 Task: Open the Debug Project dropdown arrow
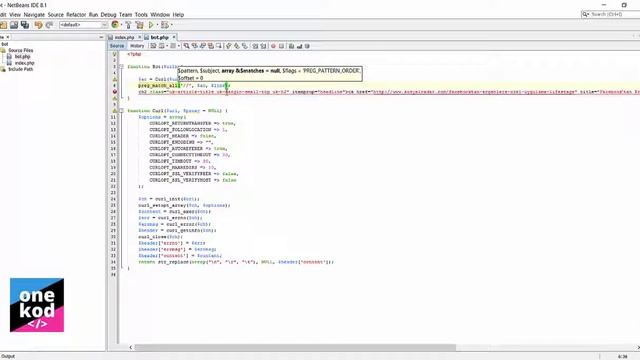tap(171, 25)
